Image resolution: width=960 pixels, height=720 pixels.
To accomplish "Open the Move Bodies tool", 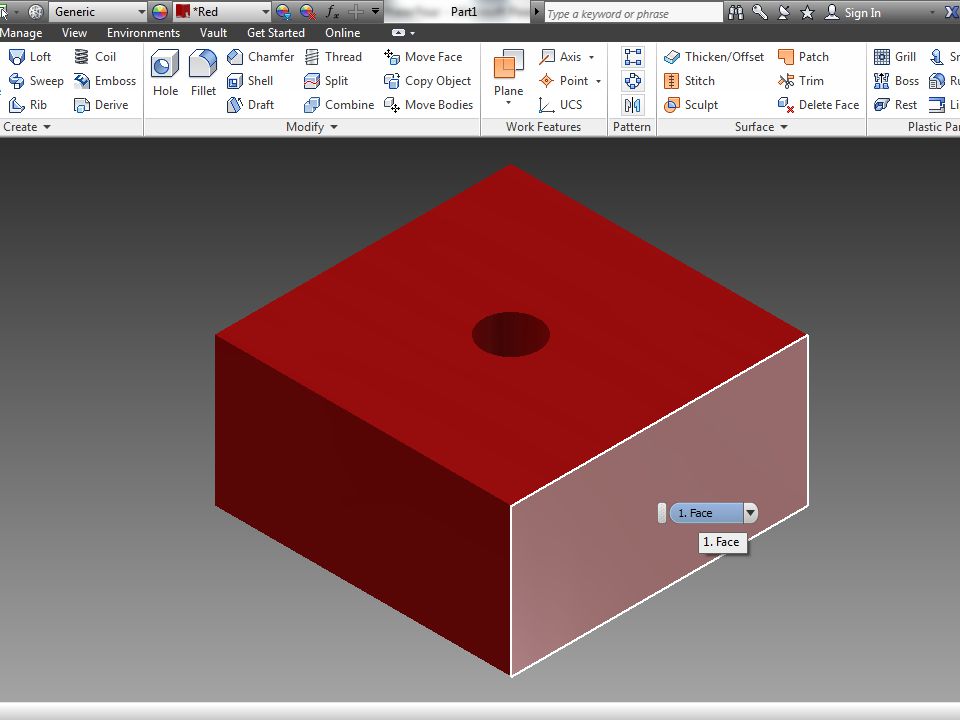I will tap(429, 105).
